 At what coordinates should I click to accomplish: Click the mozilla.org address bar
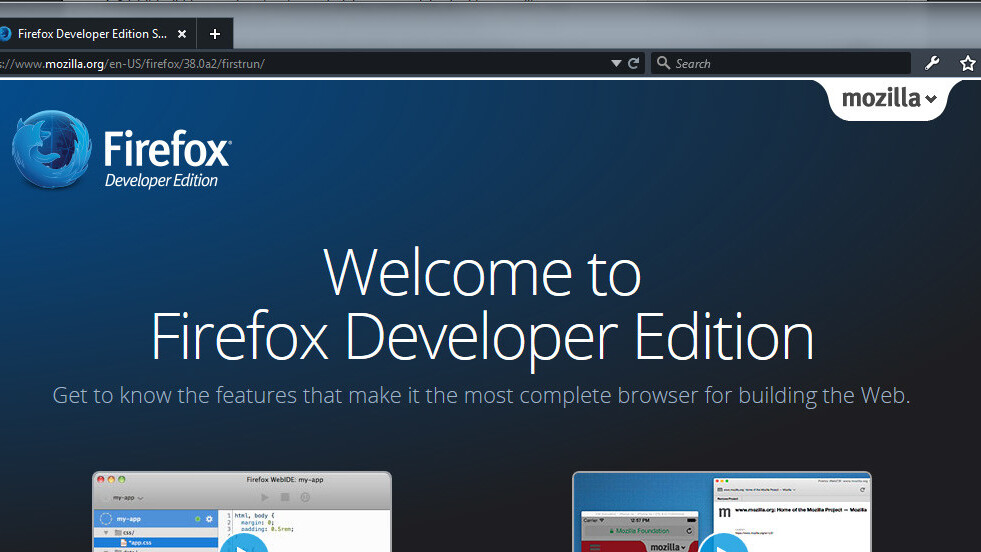click(x=300, y=63)
